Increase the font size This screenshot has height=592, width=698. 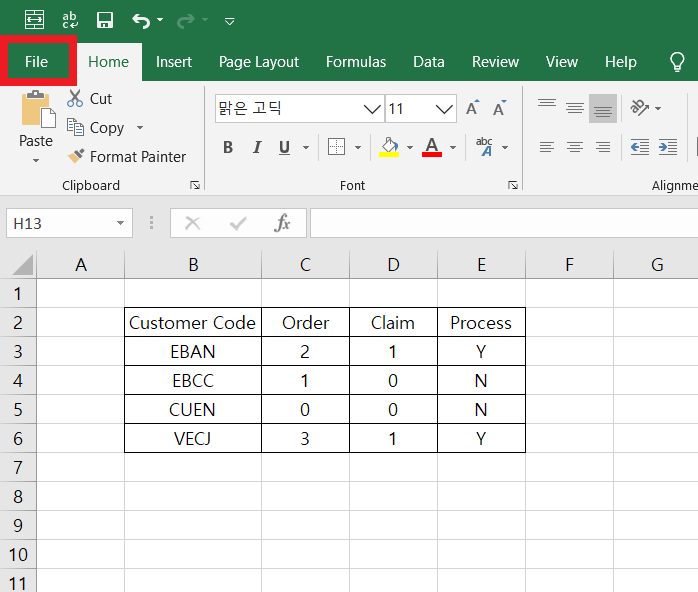click(x=473, y=108)
